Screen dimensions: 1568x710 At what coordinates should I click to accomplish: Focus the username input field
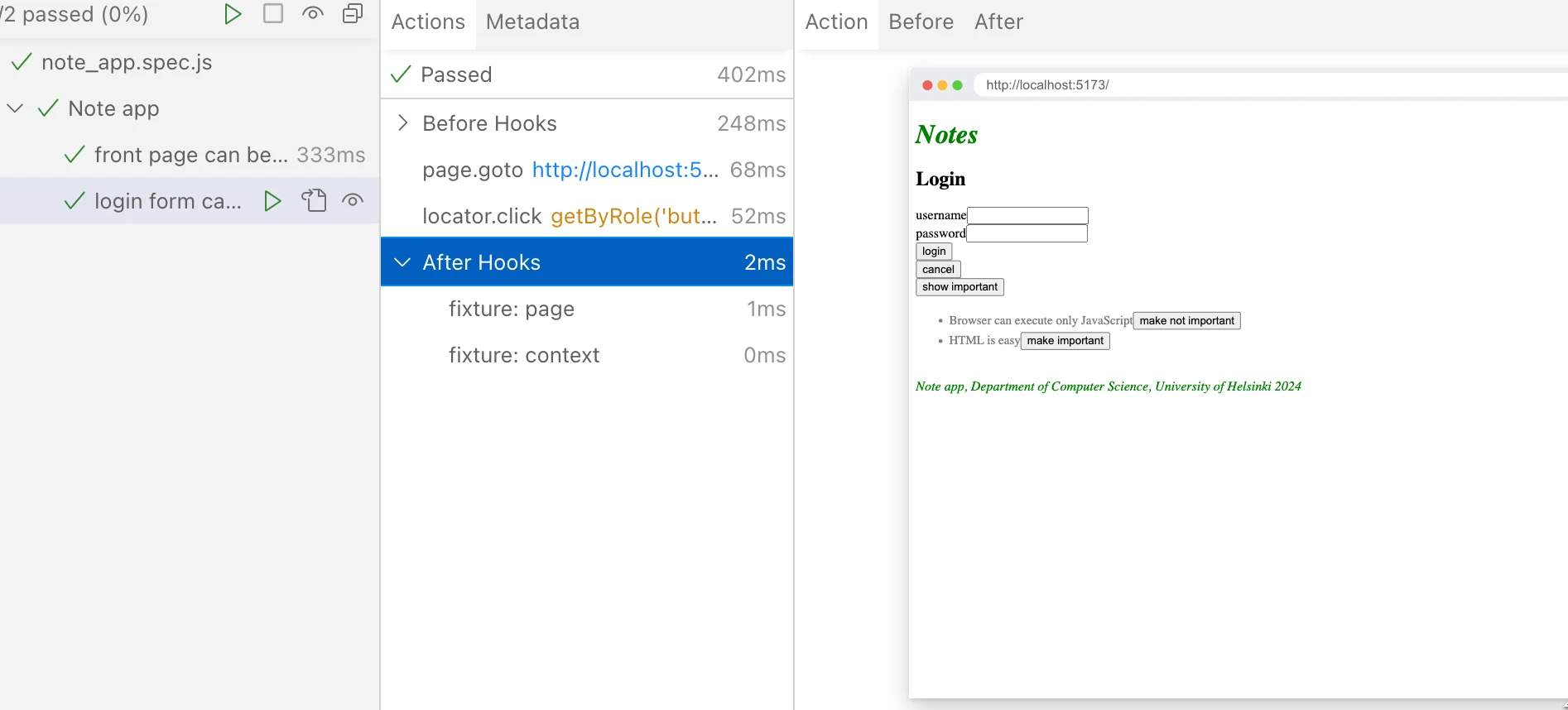tap(1027, 215)
